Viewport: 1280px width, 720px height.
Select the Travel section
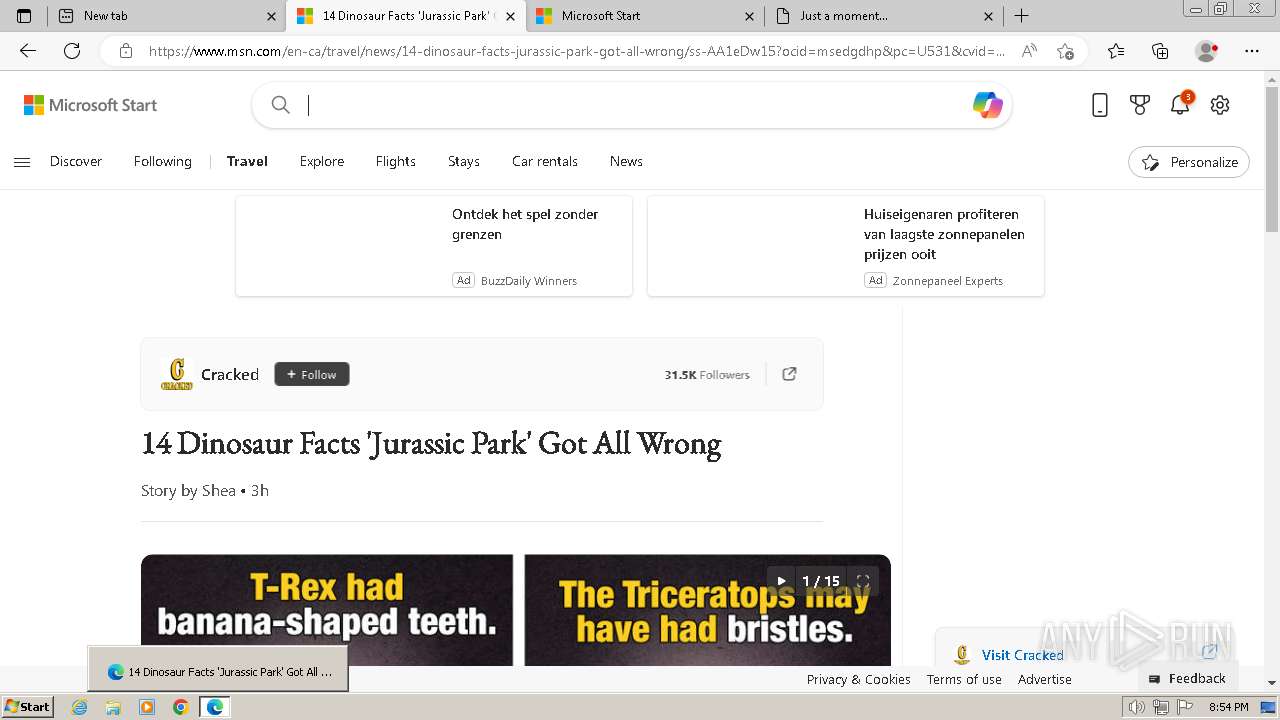(247, 161)
